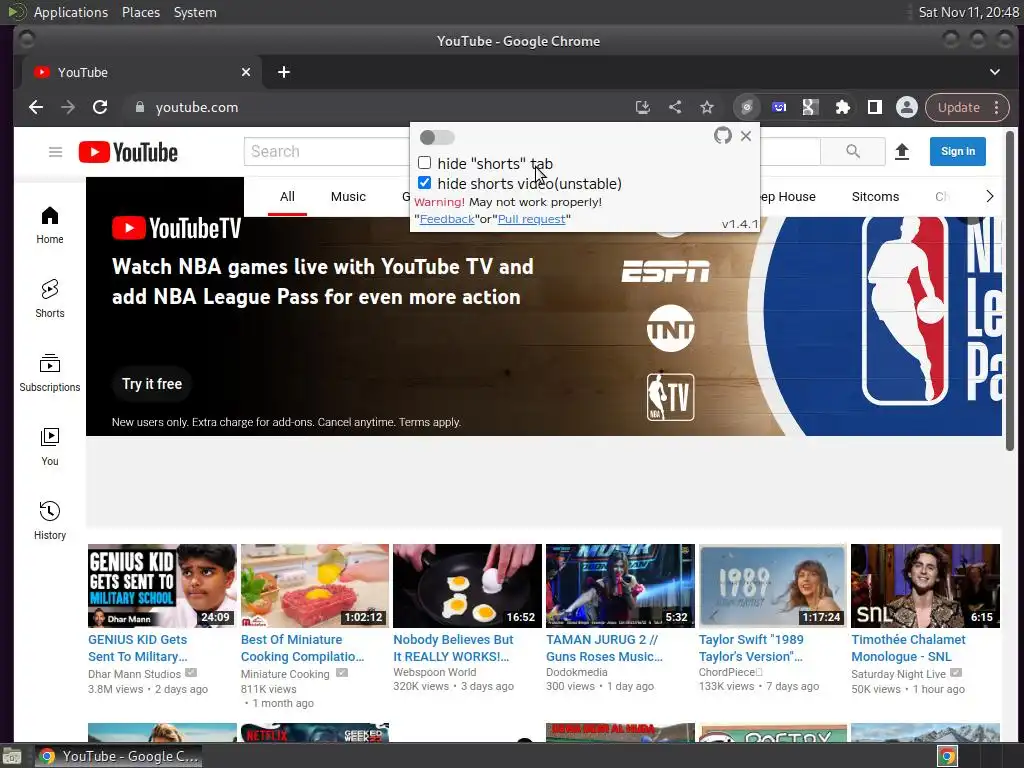Click the upload arrow icon

point(902,152)
